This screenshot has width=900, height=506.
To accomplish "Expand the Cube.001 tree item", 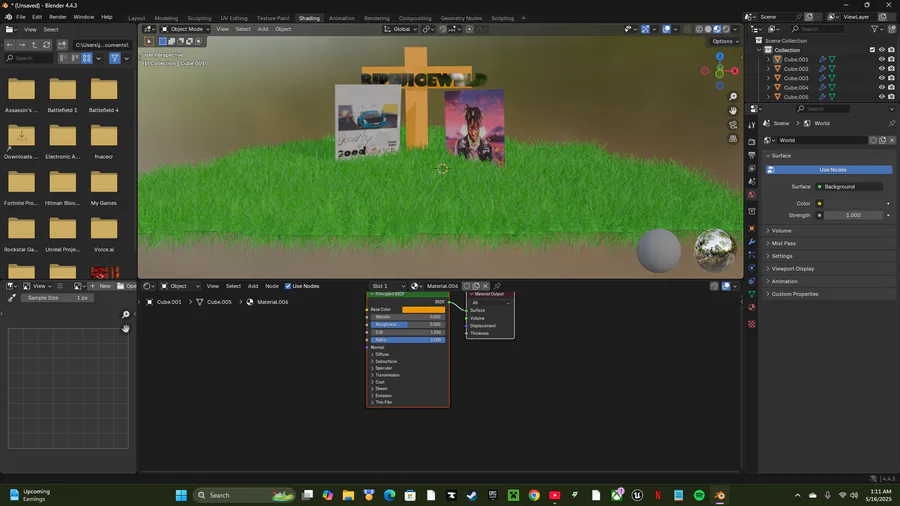I will [769, 59].
